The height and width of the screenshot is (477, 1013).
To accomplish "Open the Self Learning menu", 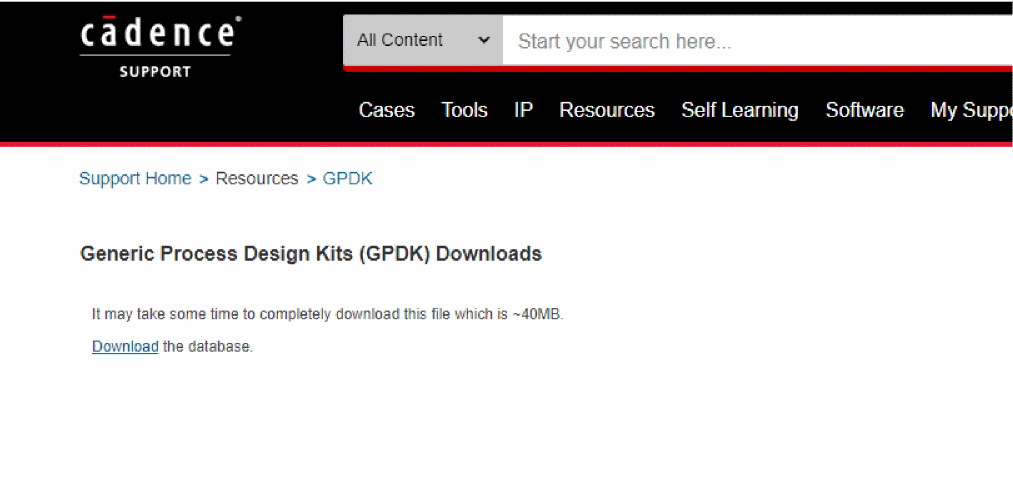I will pos(740,110).
